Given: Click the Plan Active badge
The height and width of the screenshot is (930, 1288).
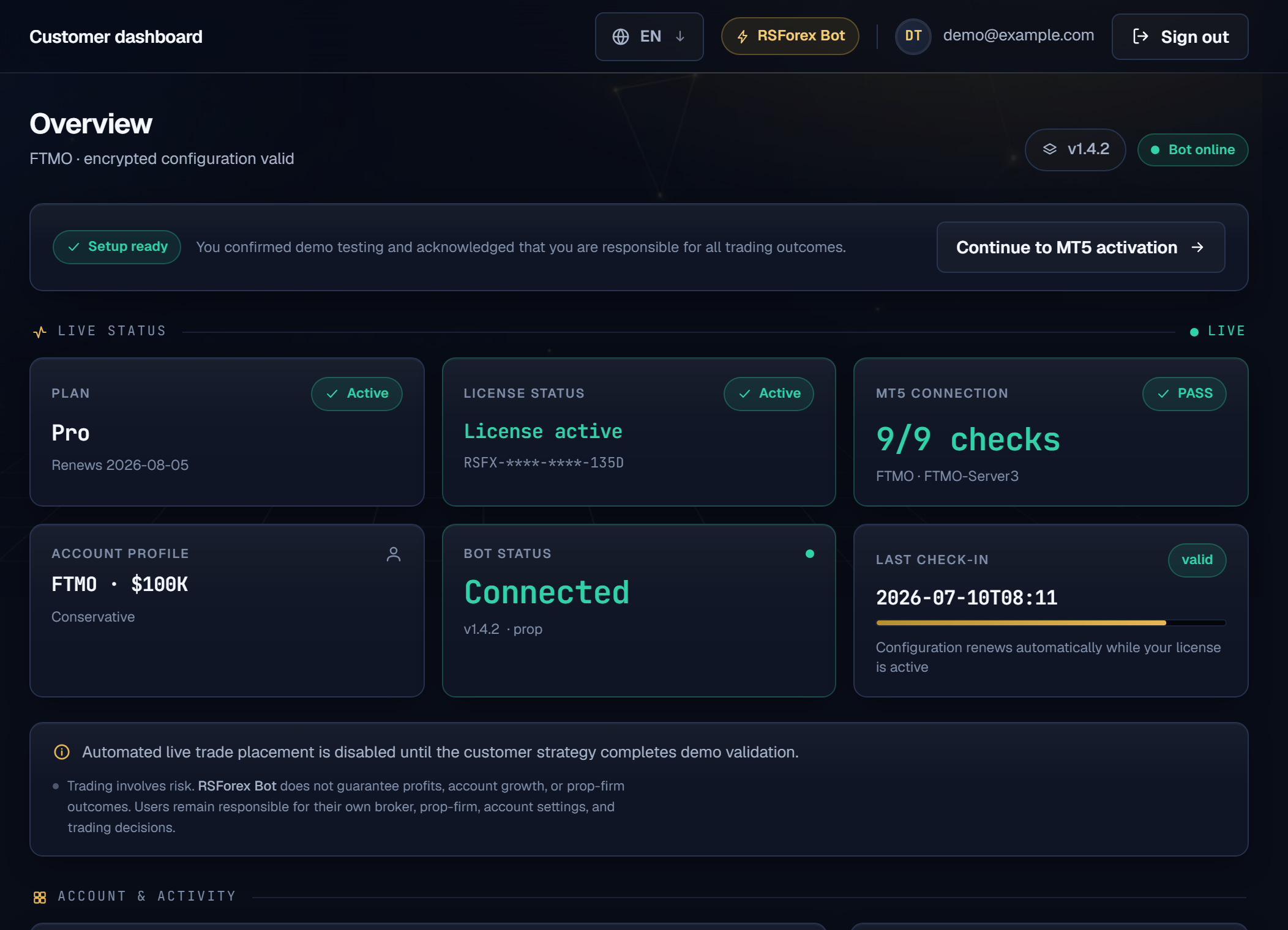Looking at the screenshot, I should [357, 393].
